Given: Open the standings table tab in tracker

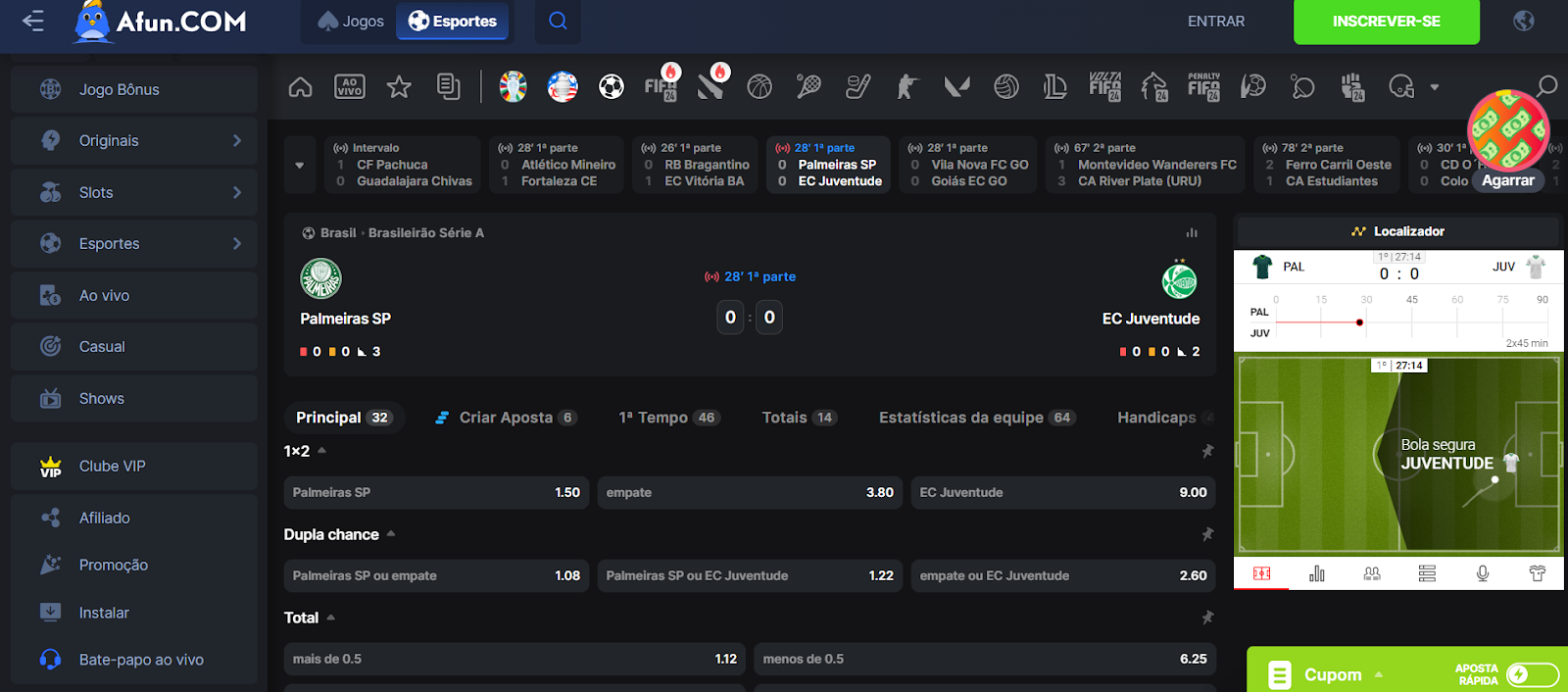Looking at the screenshot, I should pyautogui.click(x=1427, y=573).
